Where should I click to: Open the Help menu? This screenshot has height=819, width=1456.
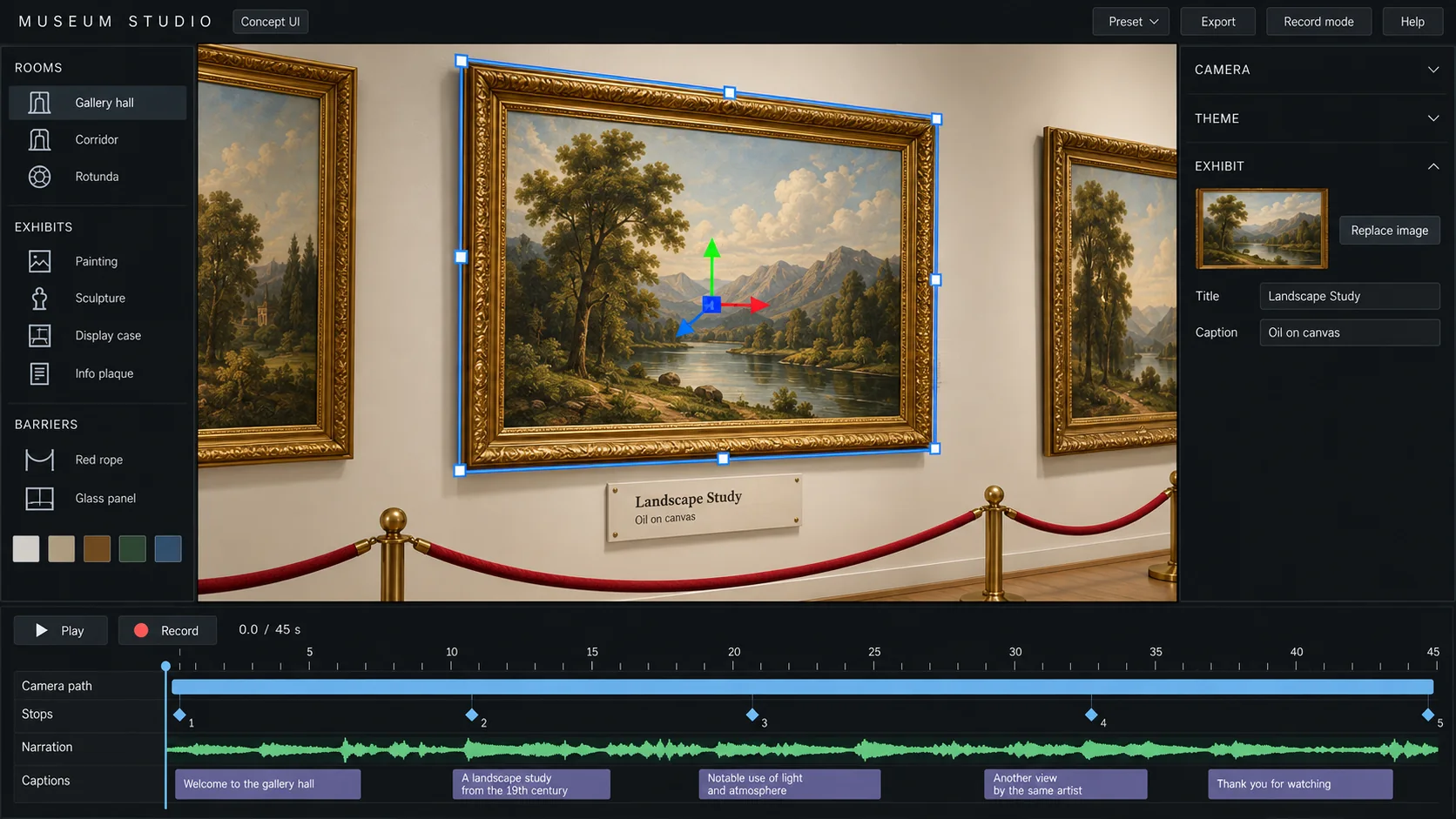click(1412, 22)
